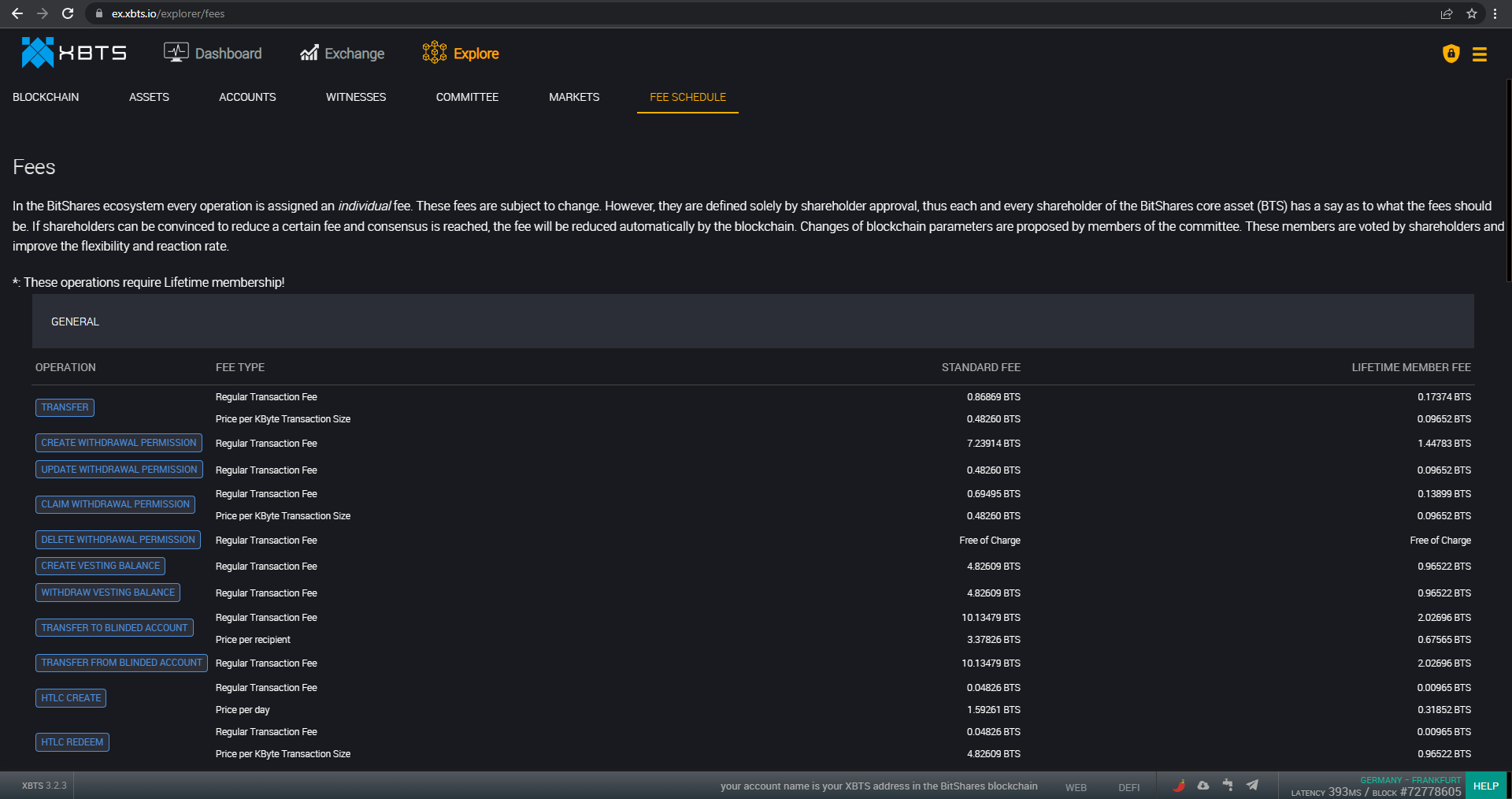Click the red chili pepper icon
The image size is (1512, 799).
pyautogui.click(x=1179, y=785)
